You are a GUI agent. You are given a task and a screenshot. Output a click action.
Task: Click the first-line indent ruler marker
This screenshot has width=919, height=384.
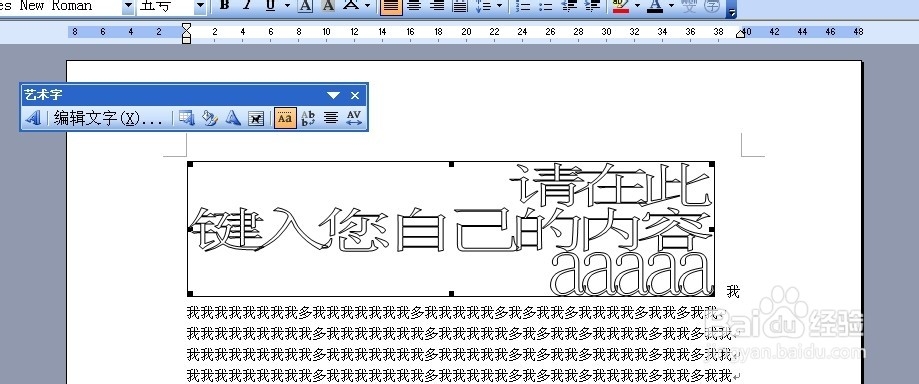(x=186, y=27)
